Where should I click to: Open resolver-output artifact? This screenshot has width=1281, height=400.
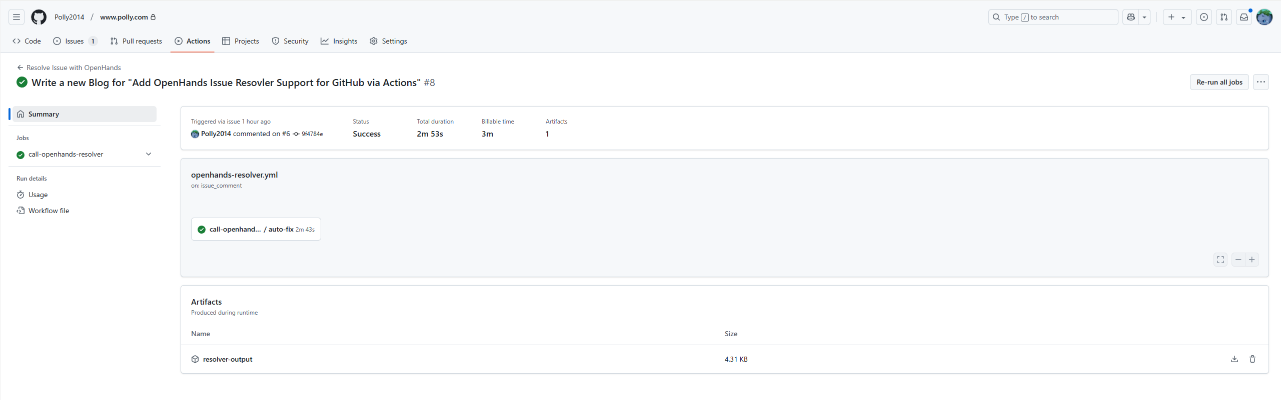[227, 358]
